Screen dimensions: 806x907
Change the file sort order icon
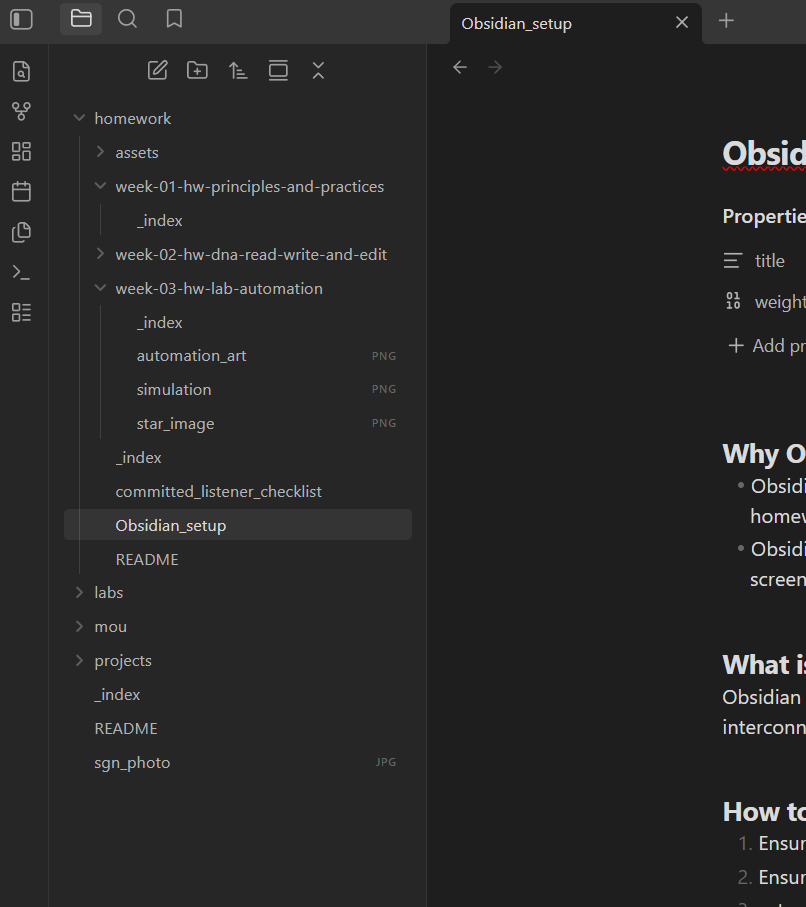click(x=238, y=71)
